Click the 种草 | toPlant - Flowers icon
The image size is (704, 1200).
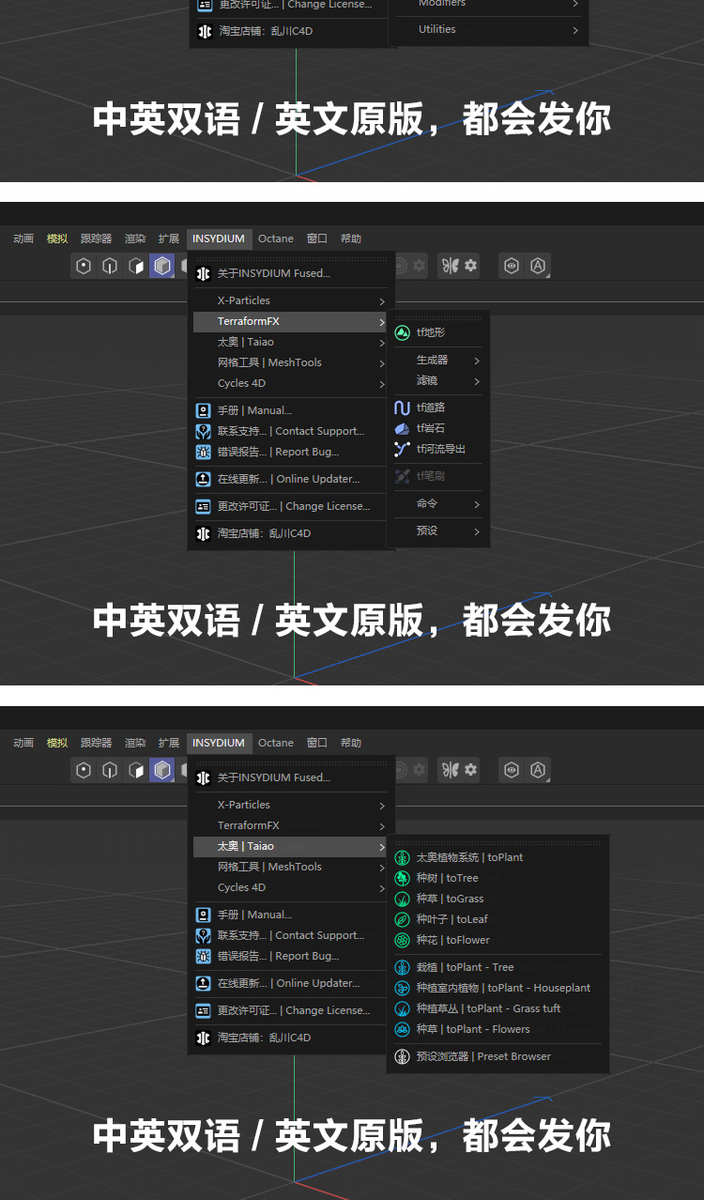click(402, 1029)
